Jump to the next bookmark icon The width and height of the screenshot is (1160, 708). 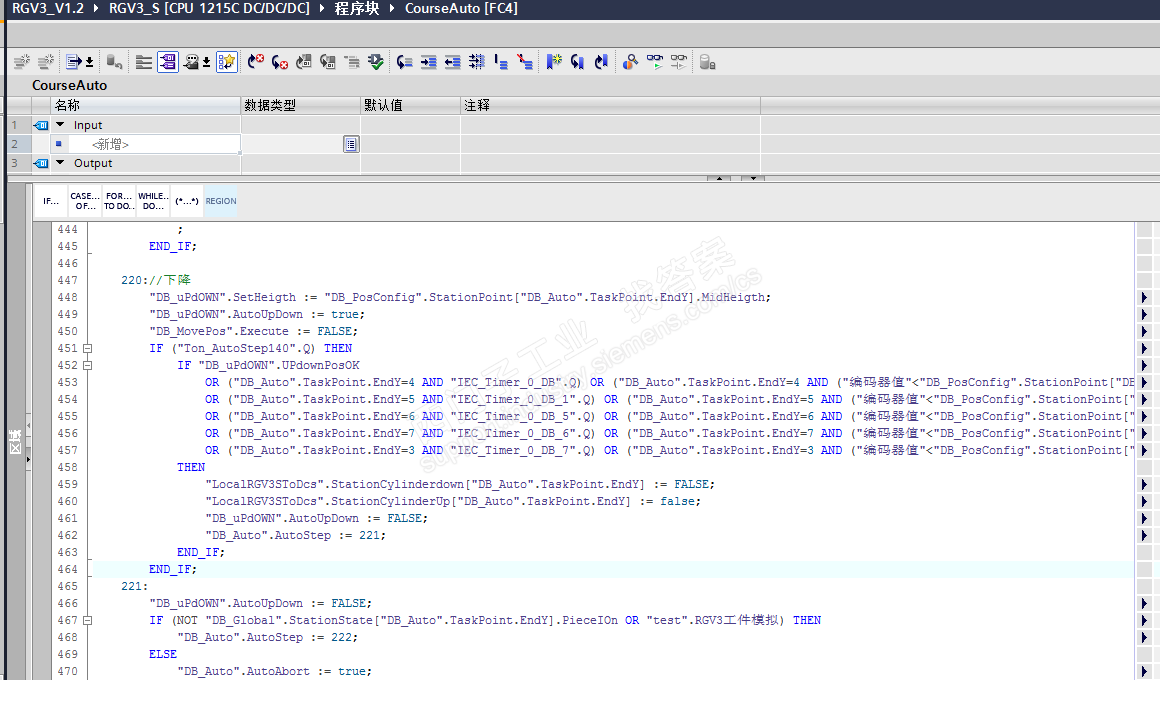coord(577,62)
